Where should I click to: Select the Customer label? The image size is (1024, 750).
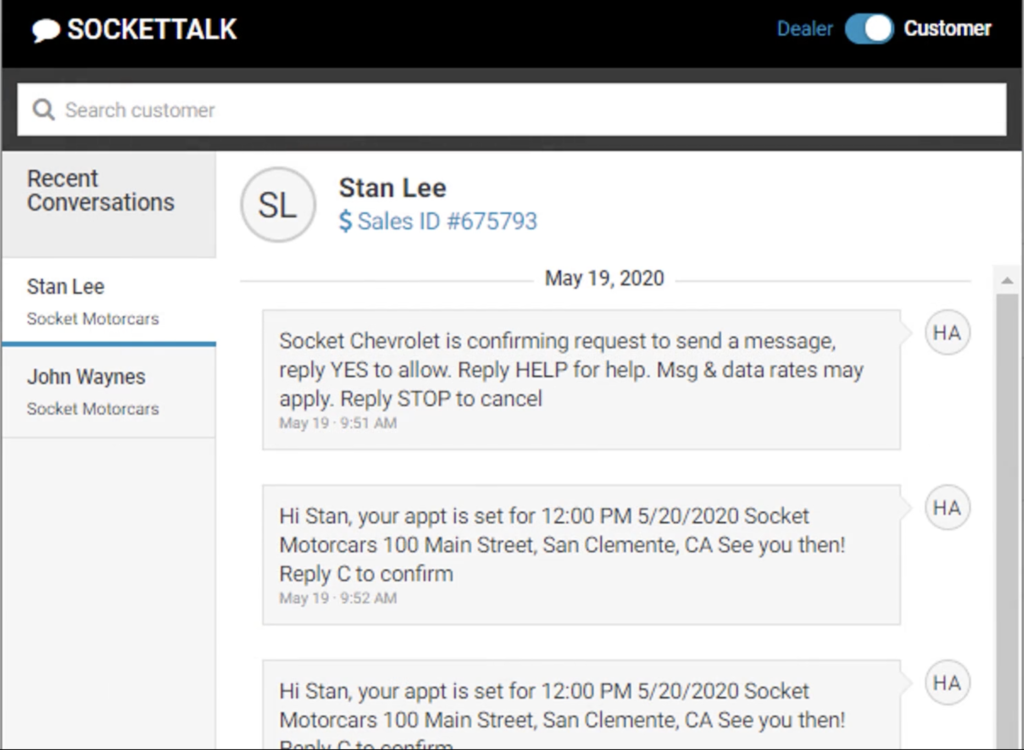pyautogui.click(x=948, y=29)
